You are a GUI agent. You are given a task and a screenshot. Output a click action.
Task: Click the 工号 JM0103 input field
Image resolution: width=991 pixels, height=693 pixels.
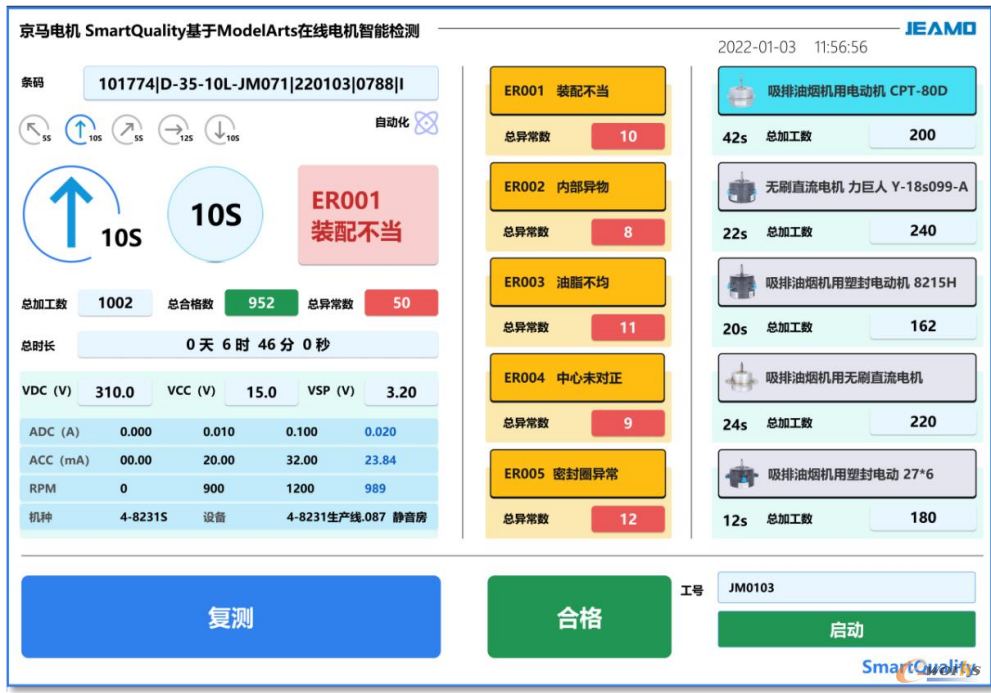point(847,587)
